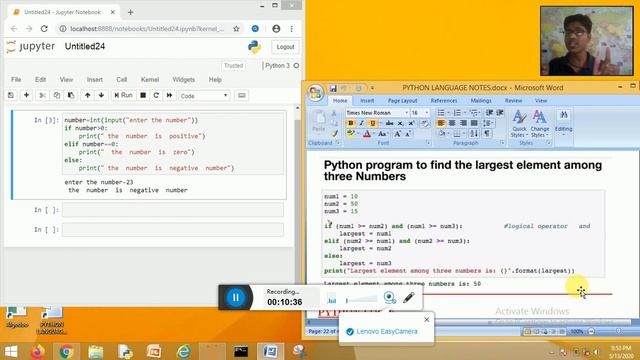The image size is (640, 360).
Task: Cut selected cells with the scissors icon
Action: 42,96
